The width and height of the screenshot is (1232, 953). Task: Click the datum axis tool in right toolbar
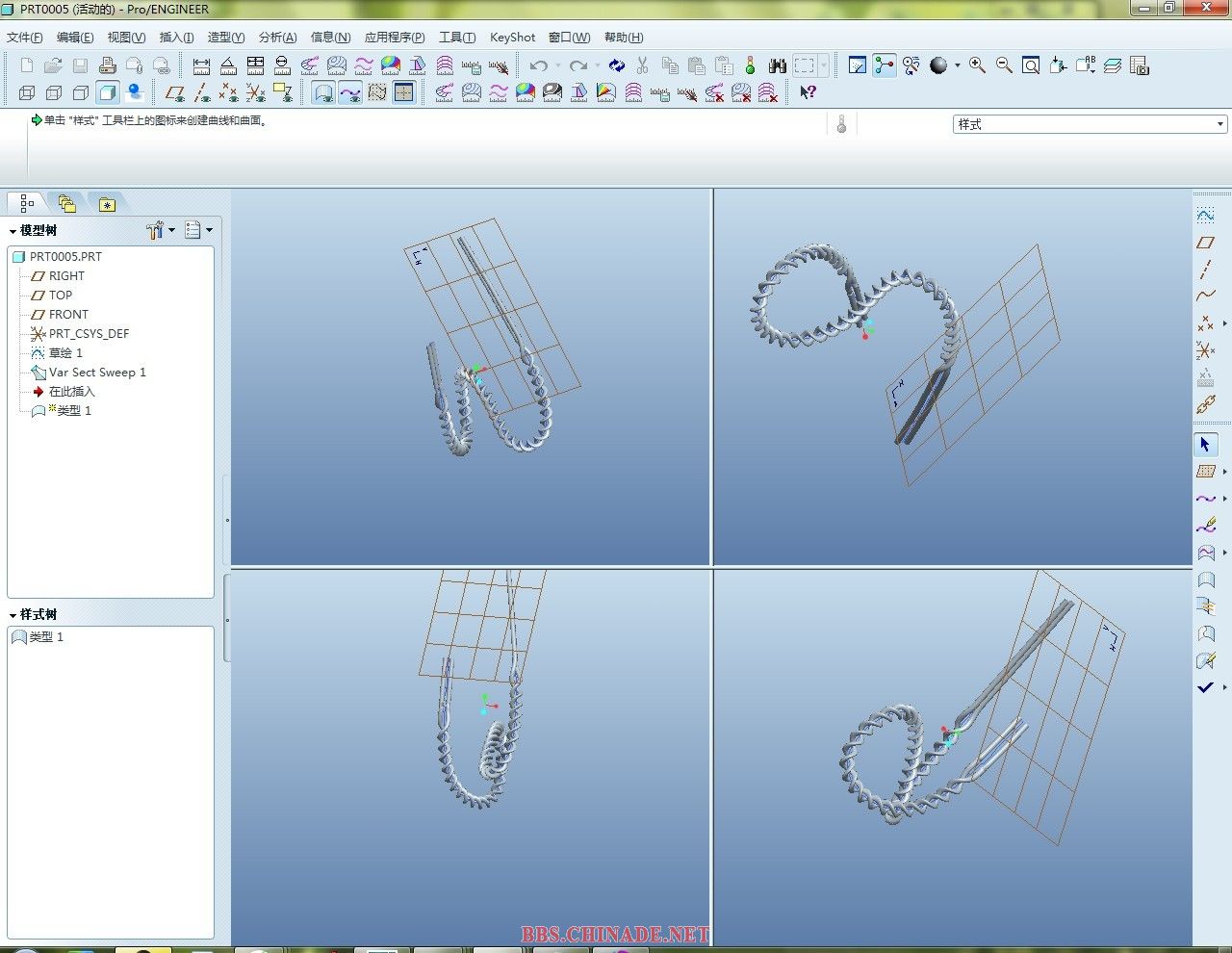click(1205, 270)
